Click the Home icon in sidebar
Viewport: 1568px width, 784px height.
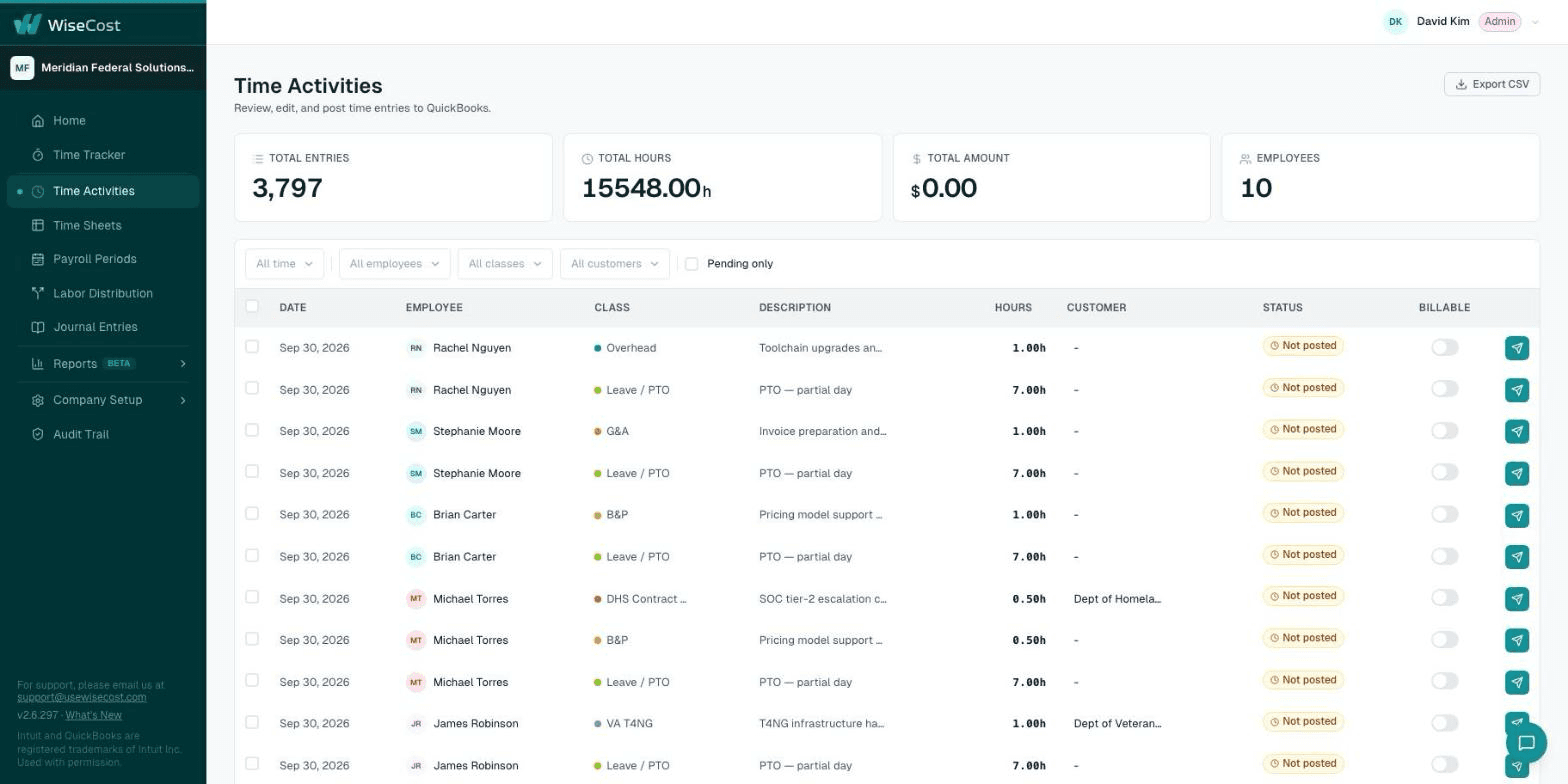tap(38, 121)
